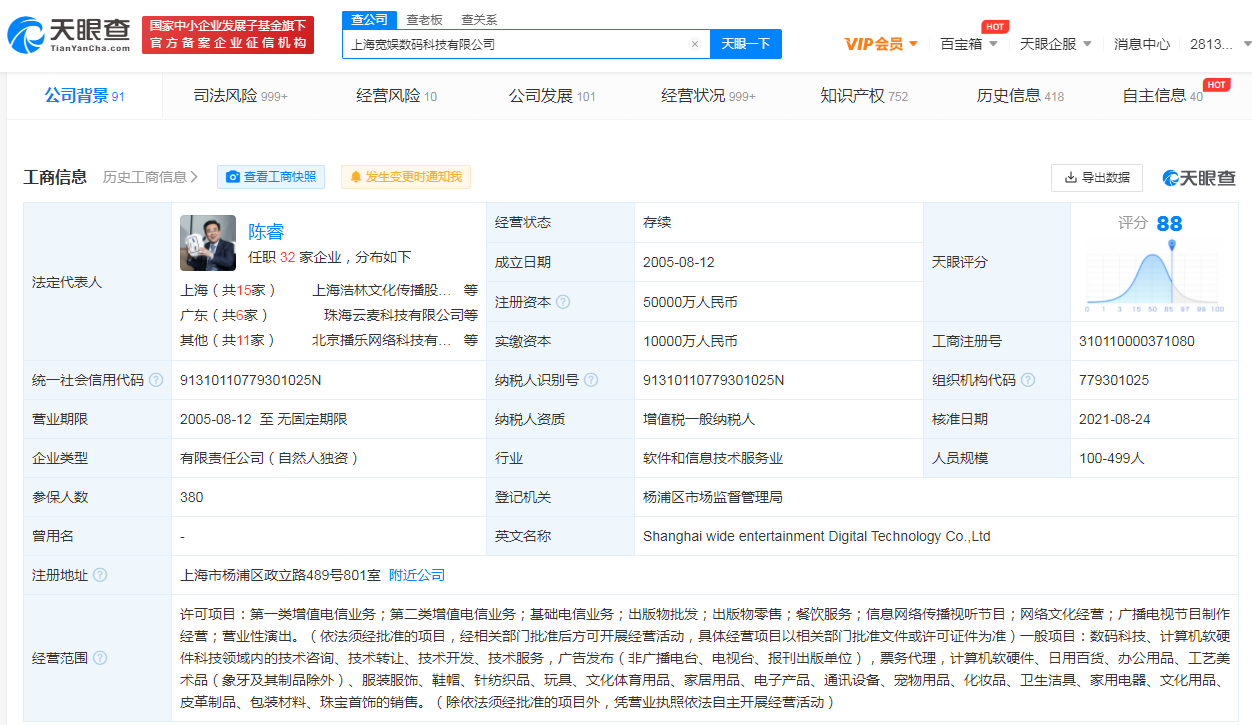1252x725 pixels.
Task: Click the registered capital 50000万人民币
Action: 690,302
